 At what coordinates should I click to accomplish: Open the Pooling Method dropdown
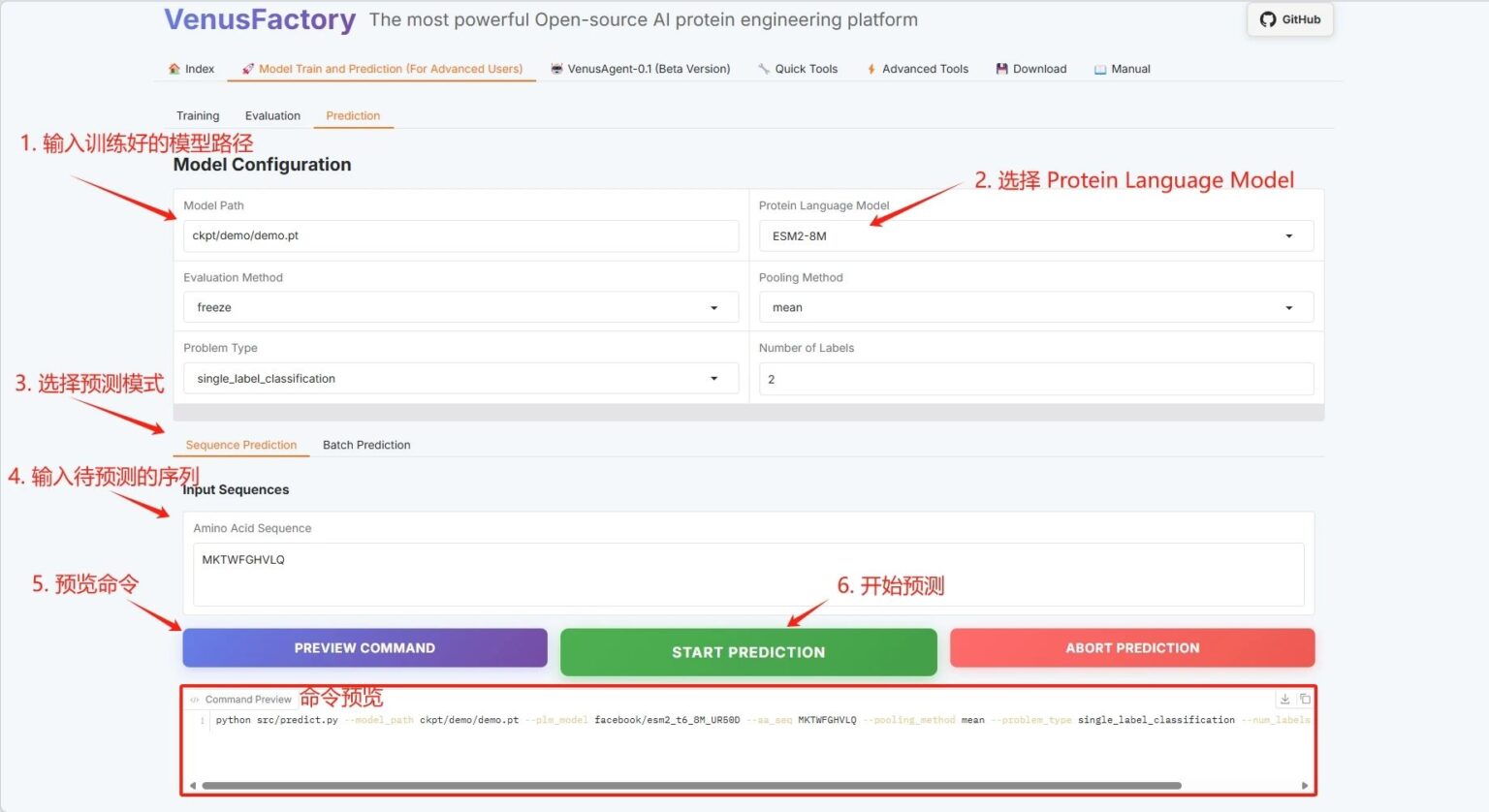point(1035,307)
